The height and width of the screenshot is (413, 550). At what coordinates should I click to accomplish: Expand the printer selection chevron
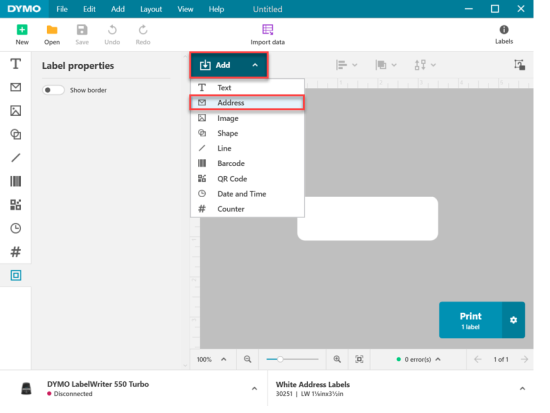254,388
